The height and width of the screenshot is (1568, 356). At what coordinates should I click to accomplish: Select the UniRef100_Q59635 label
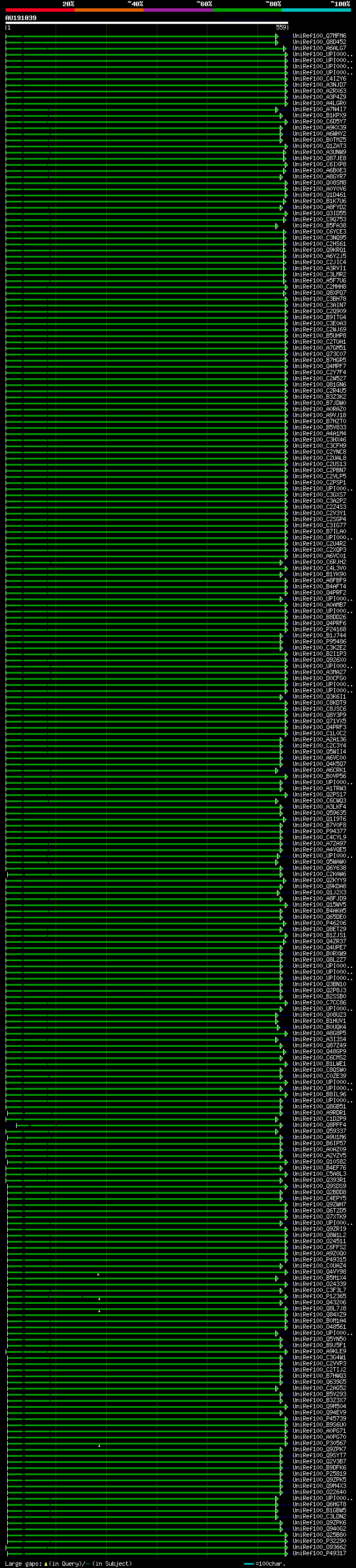tap(319, 813)
